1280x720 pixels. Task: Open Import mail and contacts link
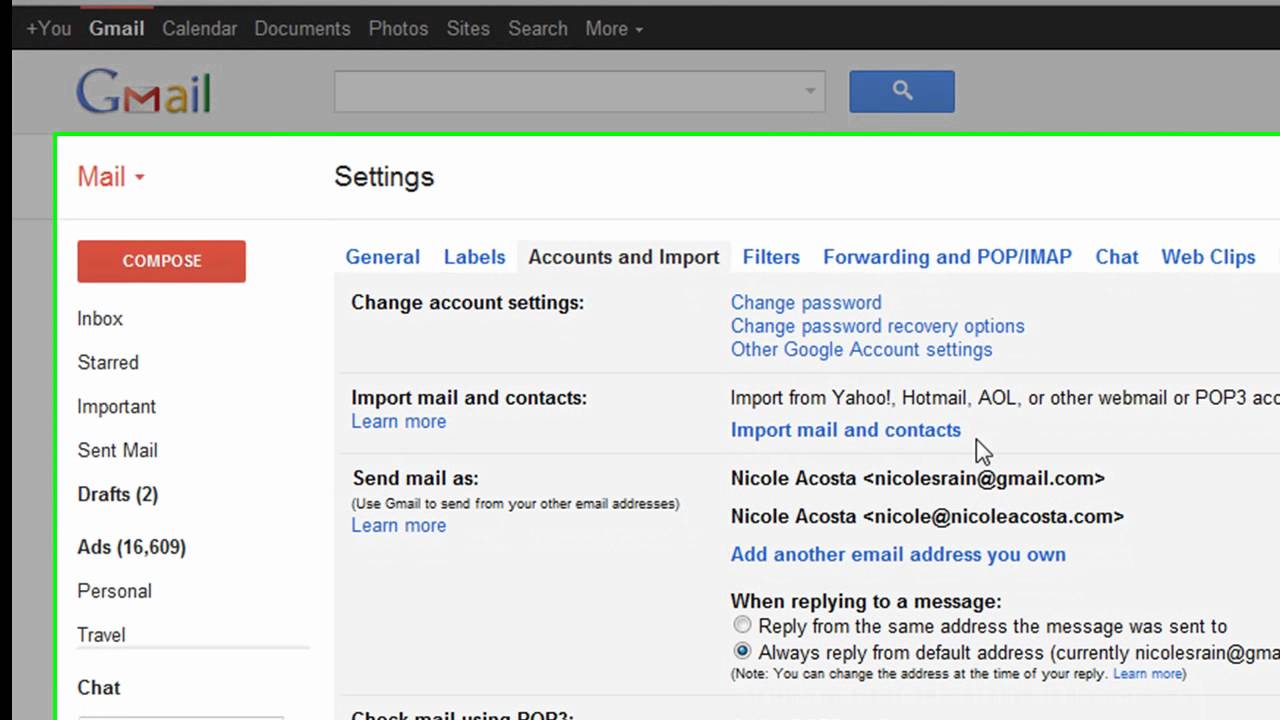(x=845, y=430)
